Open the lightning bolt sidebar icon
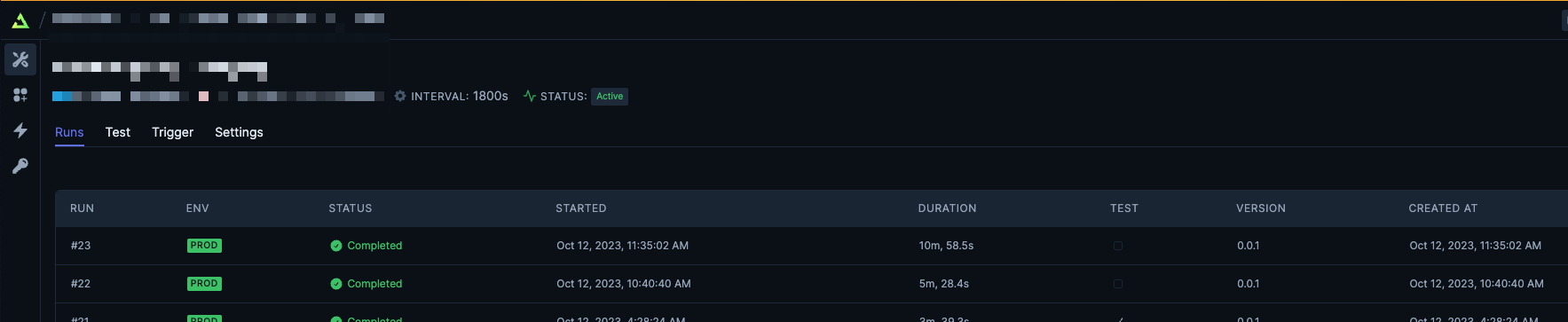The height and width of the screenshot is (322, 1568). pyautogui.click(x=20, y=130)
